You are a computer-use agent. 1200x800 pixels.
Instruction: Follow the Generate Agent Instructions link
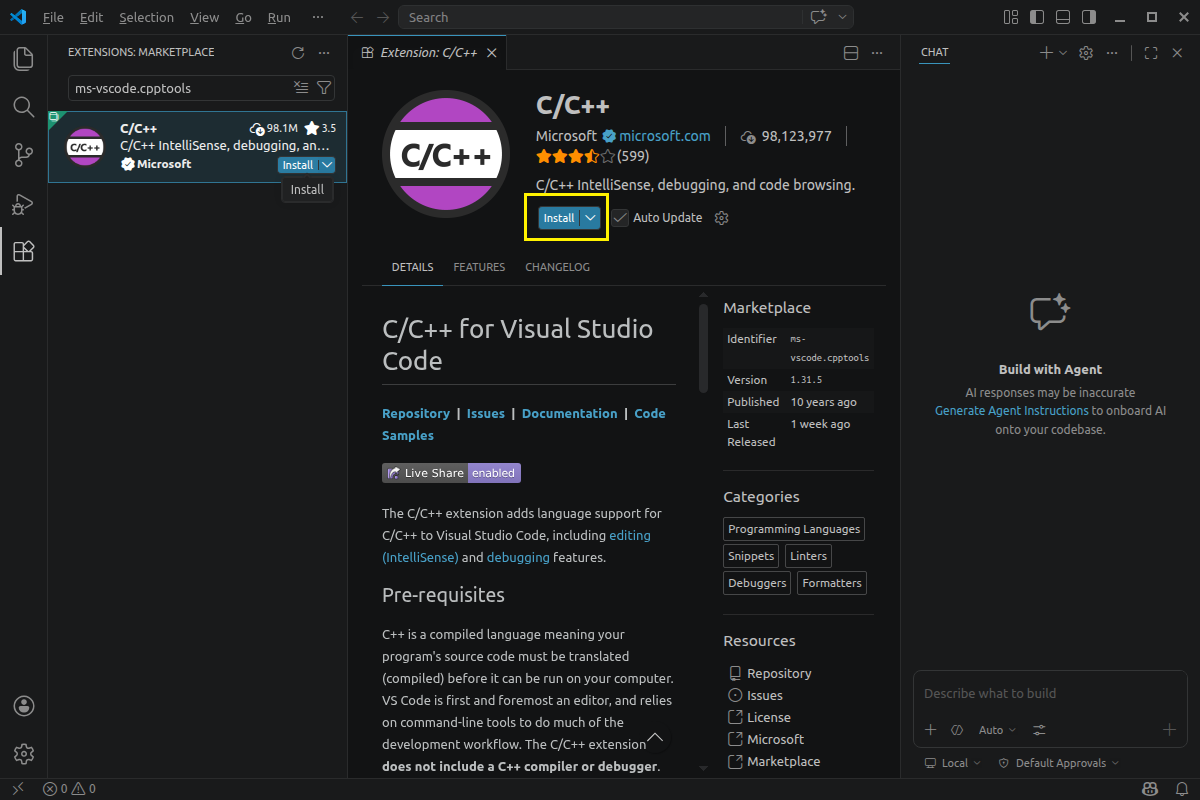(x=1011, y=410)
